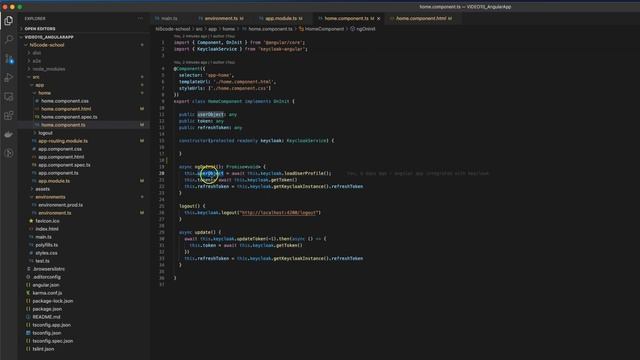The width and height of the screenshot is (640, 360).
Task: Open the Explorer view in activity bar
Action: point(9,20)
